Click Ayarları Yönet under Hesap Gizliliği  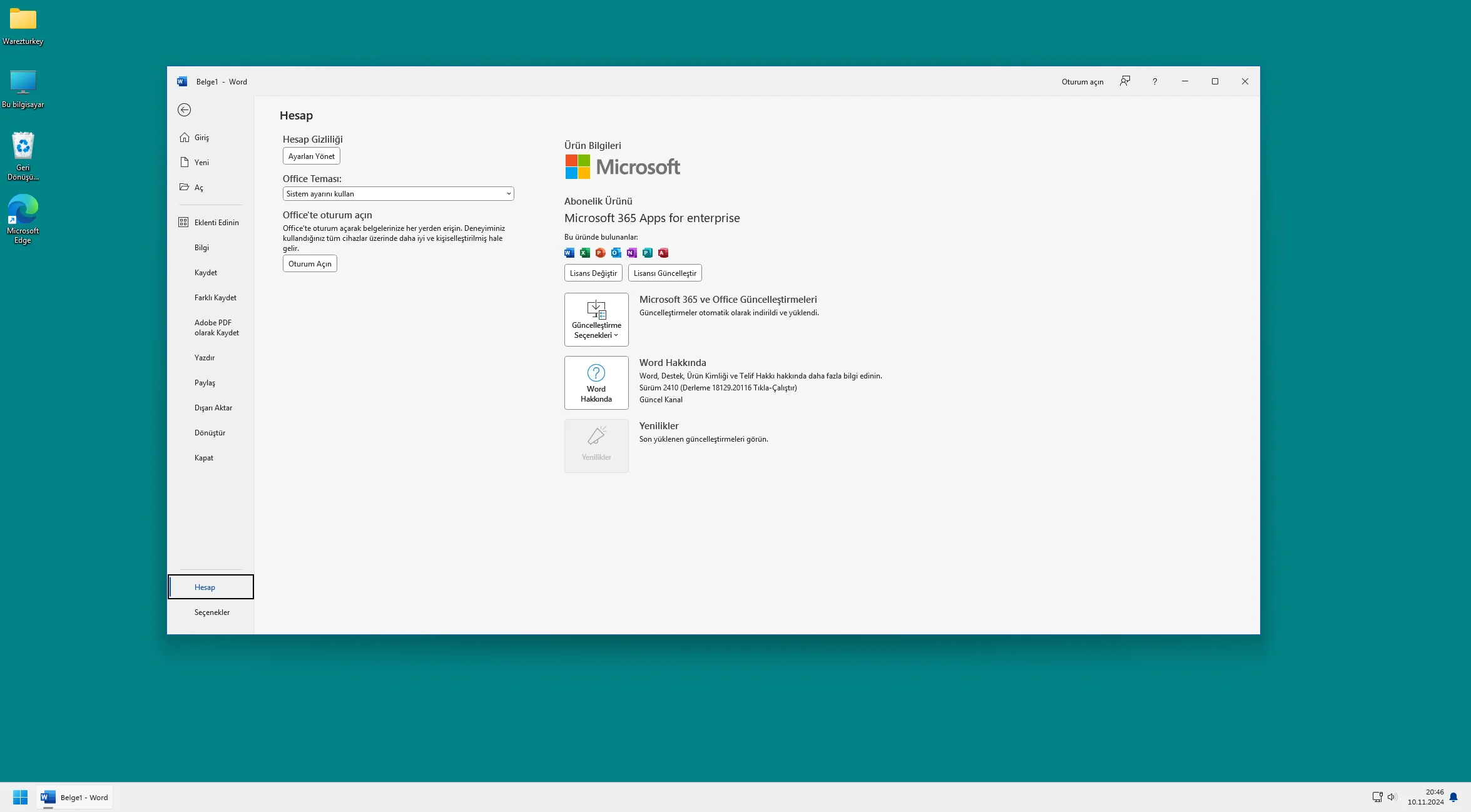[311, 156]
